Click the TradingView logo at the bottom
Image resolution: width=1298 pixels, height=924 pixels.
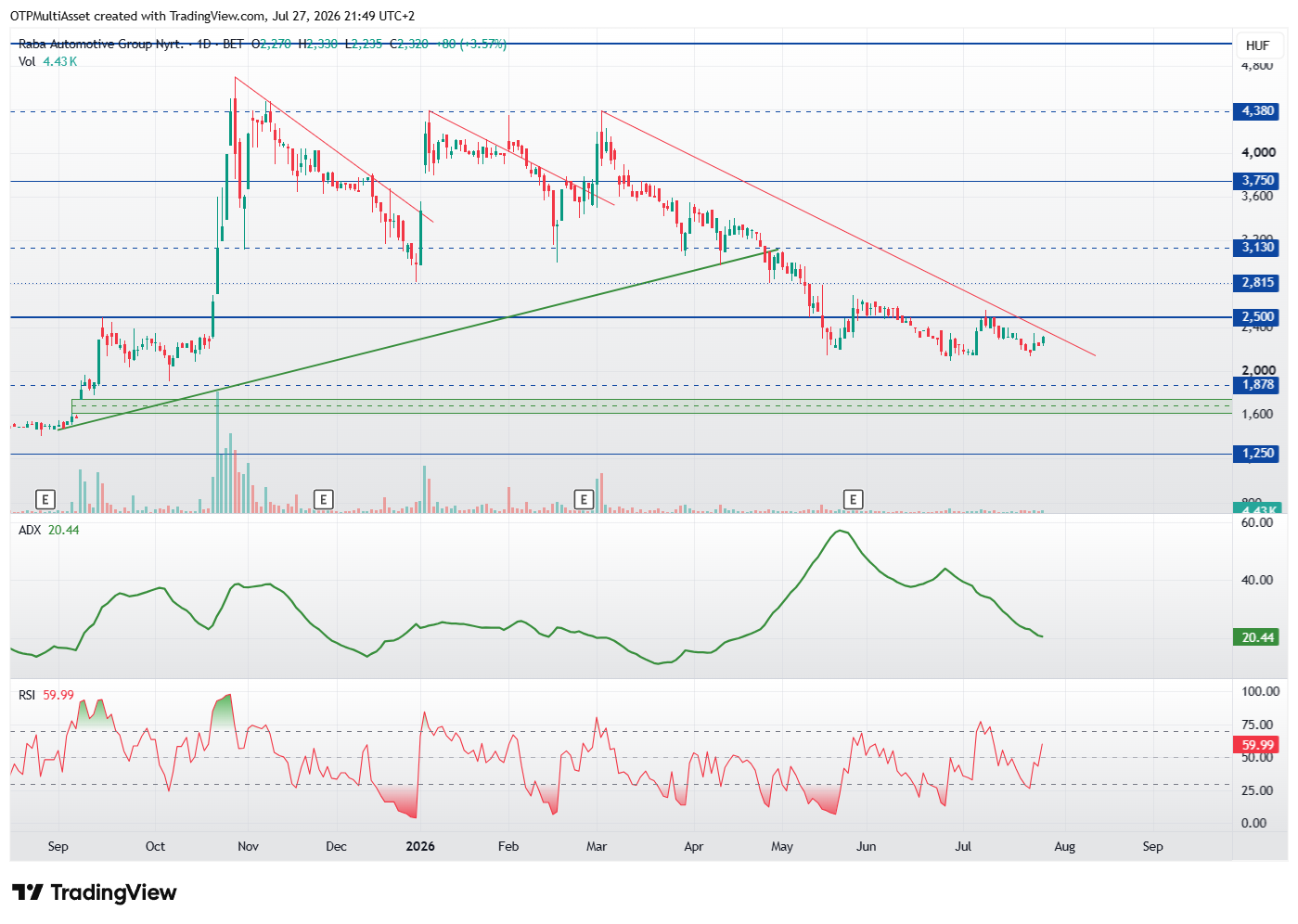tap(94, 892)
